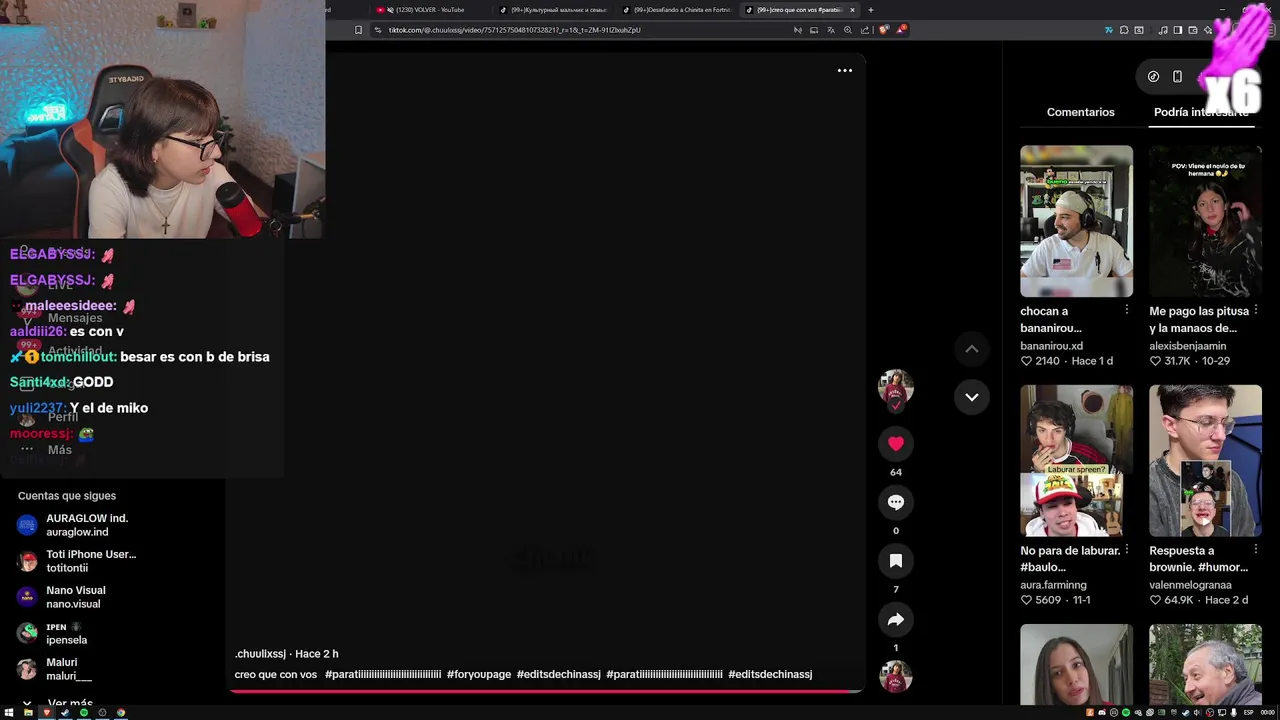Expand followed accounts with Ver más
The height and width of the screenshot is (720, 1280).
click(60, 703)
